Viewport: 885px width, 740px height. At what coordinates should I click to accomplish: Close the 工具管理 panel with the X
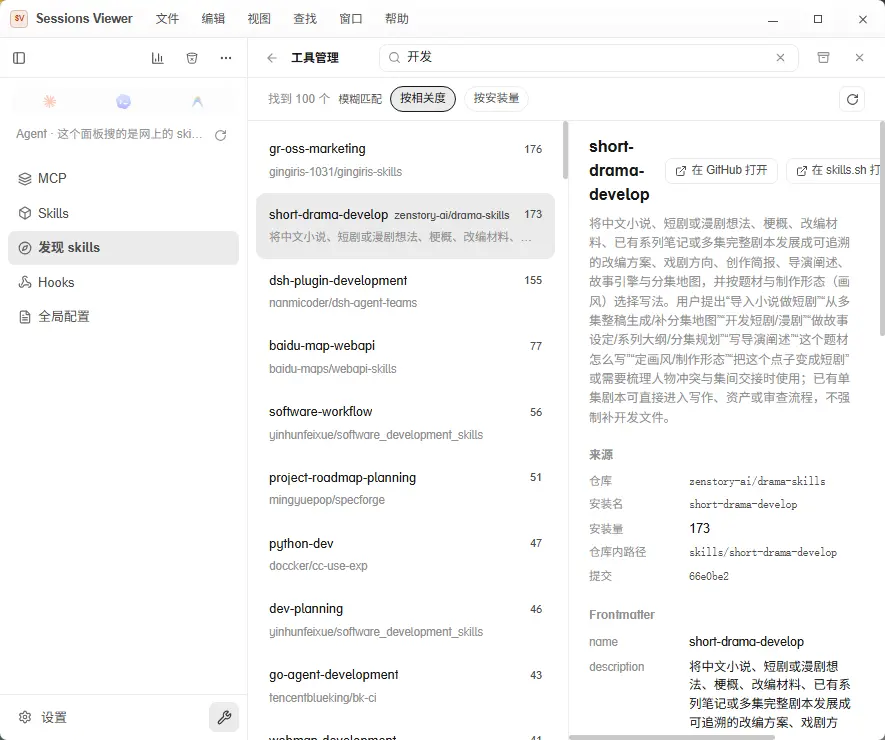click(860, 58)
